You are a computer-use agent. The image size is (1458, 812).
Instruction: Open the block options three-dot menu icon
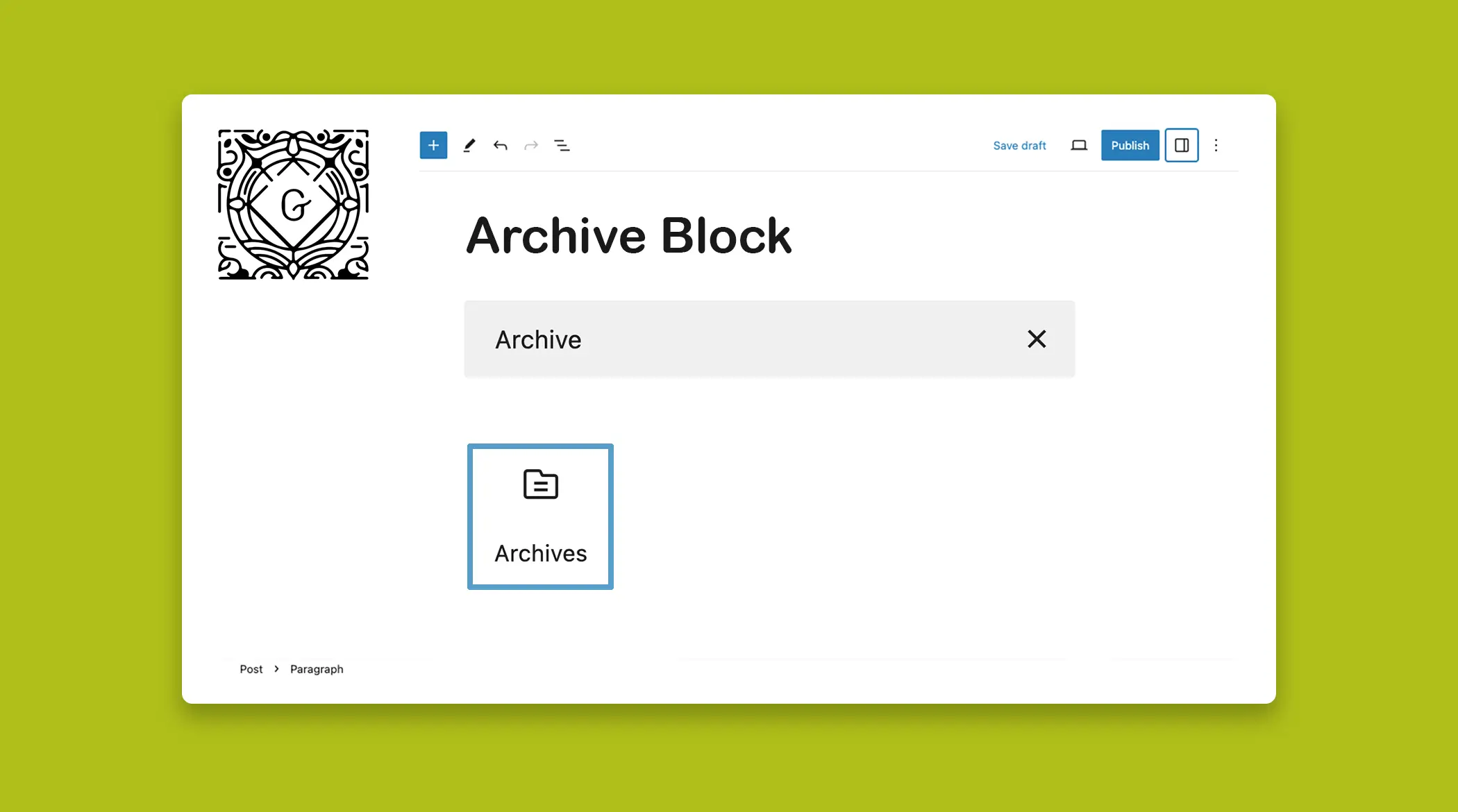tap(1215, 145)
